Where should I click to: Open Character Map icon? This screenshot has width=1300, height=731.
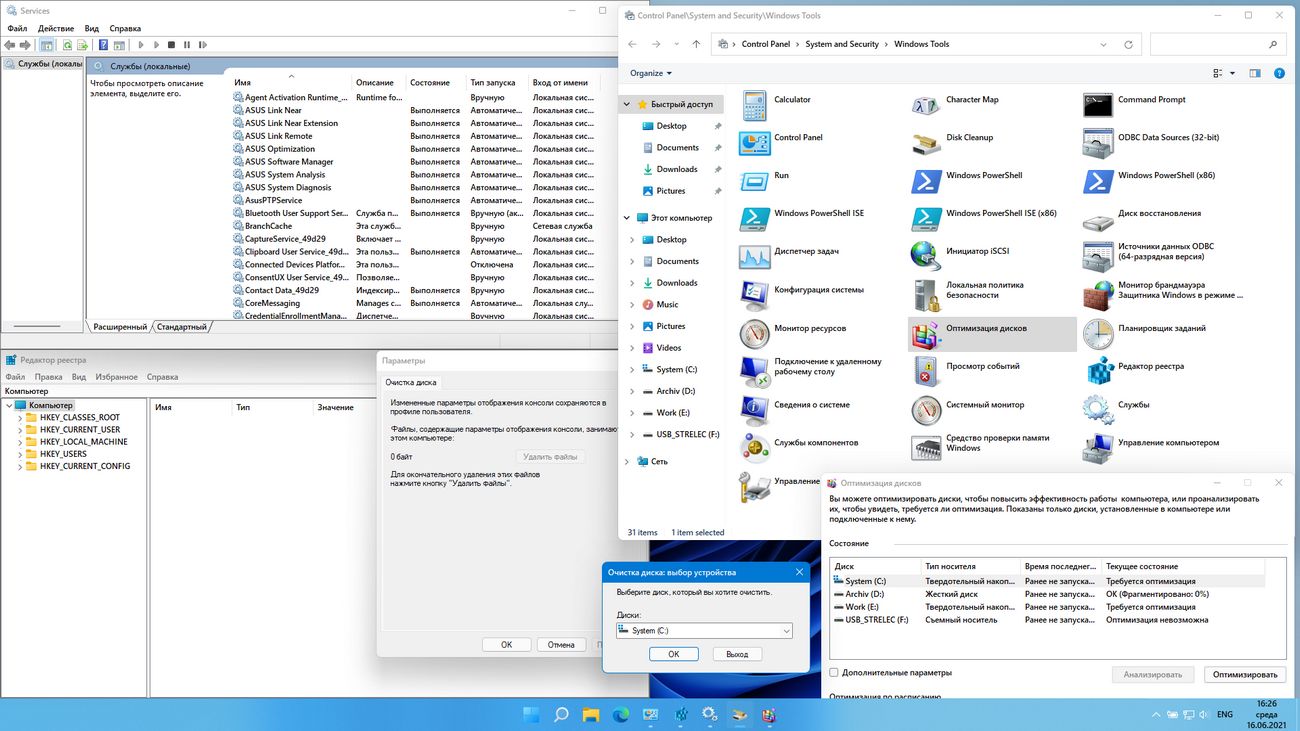(x=926, y=105)
